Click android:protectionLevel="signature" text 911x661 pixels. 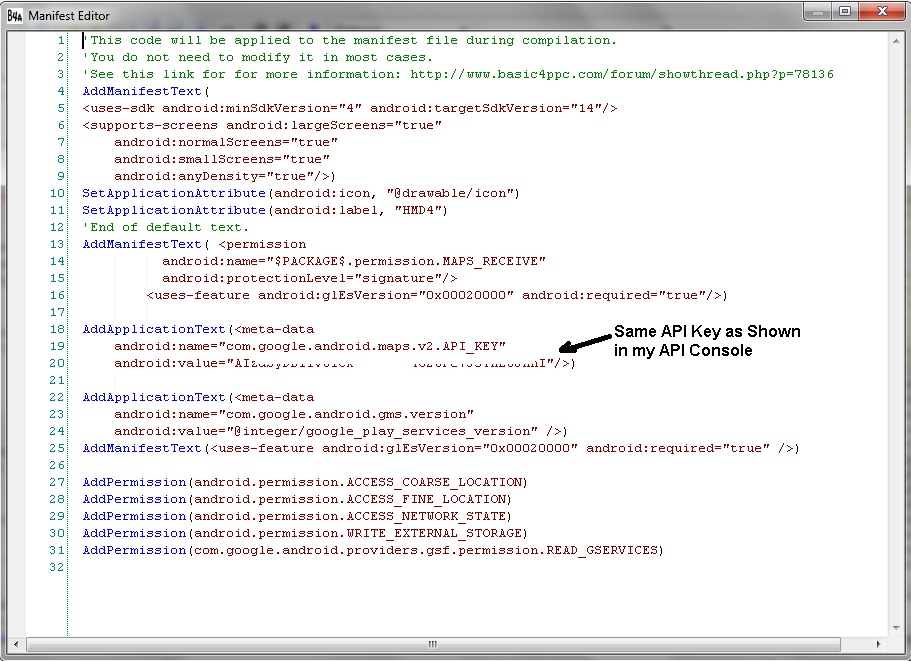310,278
